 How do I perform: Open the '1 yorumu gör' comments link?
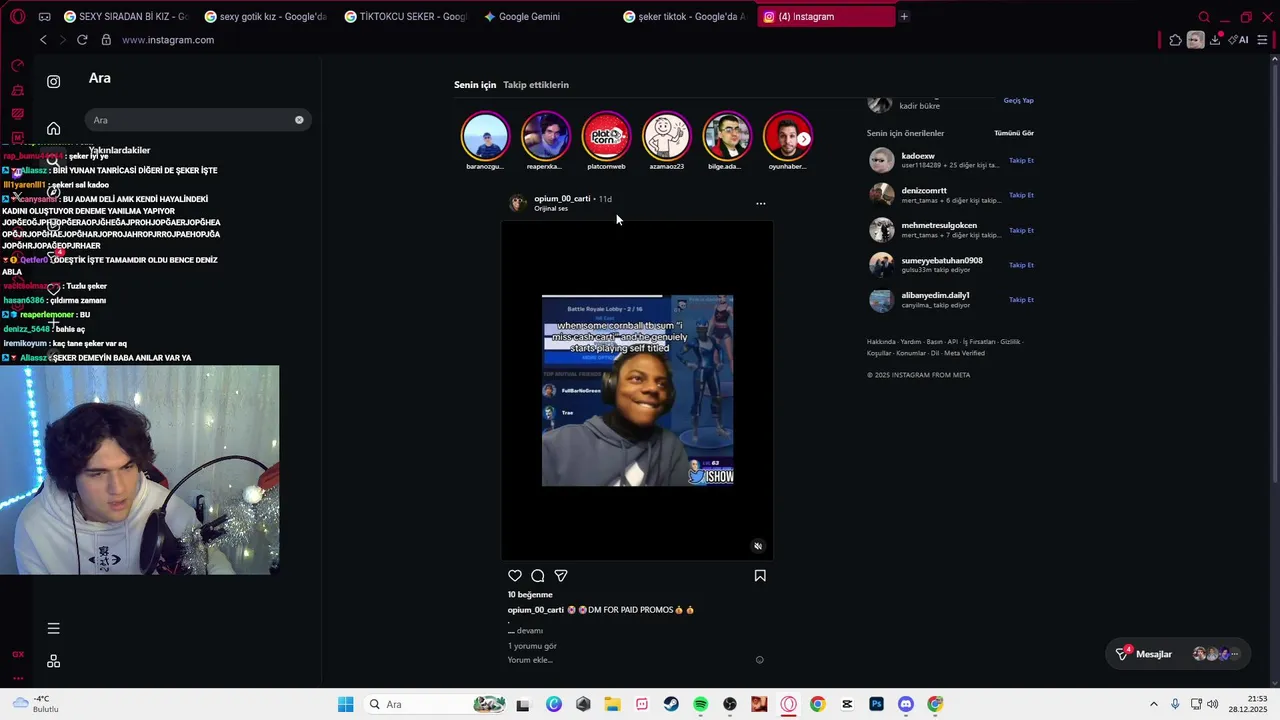point(532,647)
